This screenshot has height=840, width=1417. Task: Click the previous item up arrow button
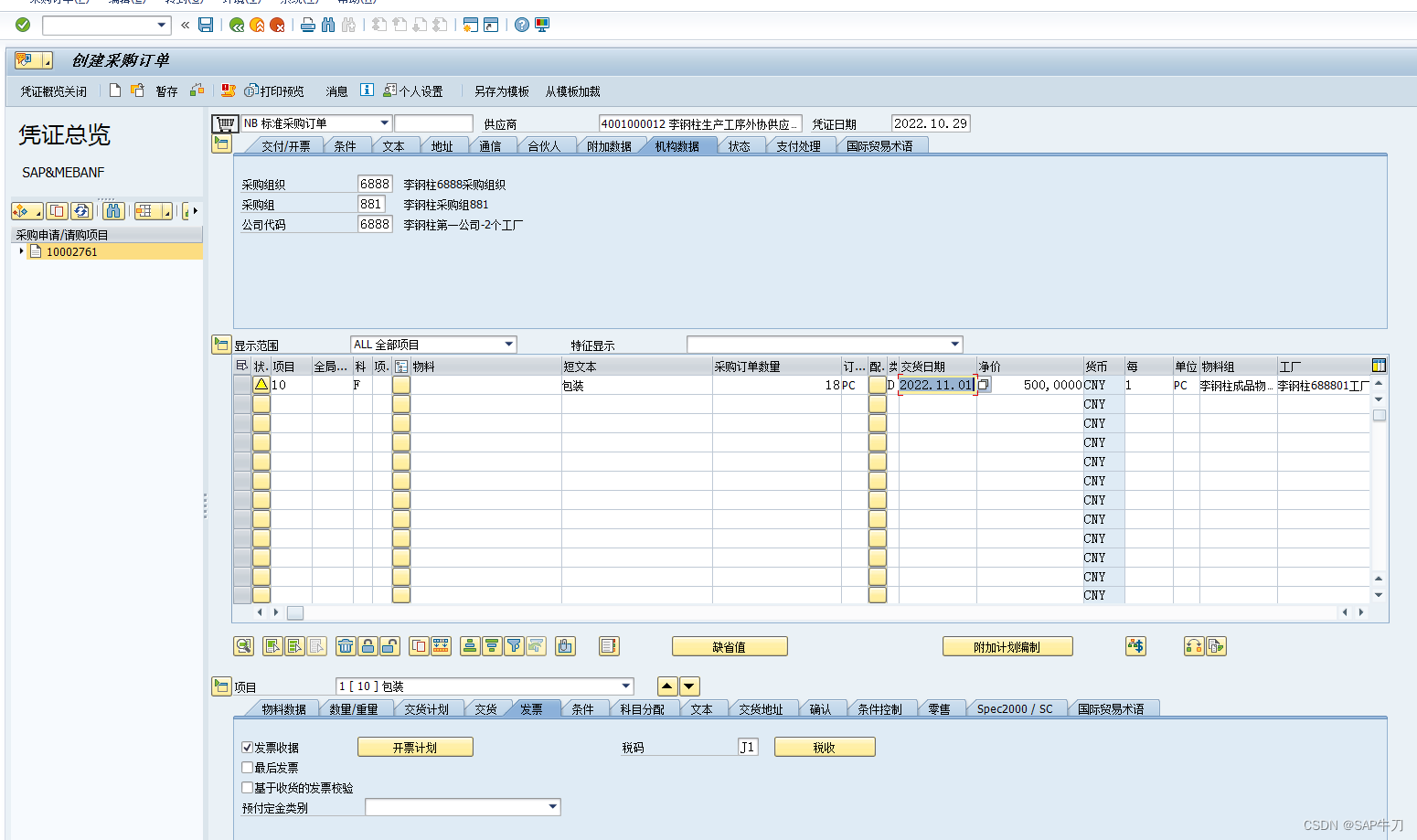point(667,686)
